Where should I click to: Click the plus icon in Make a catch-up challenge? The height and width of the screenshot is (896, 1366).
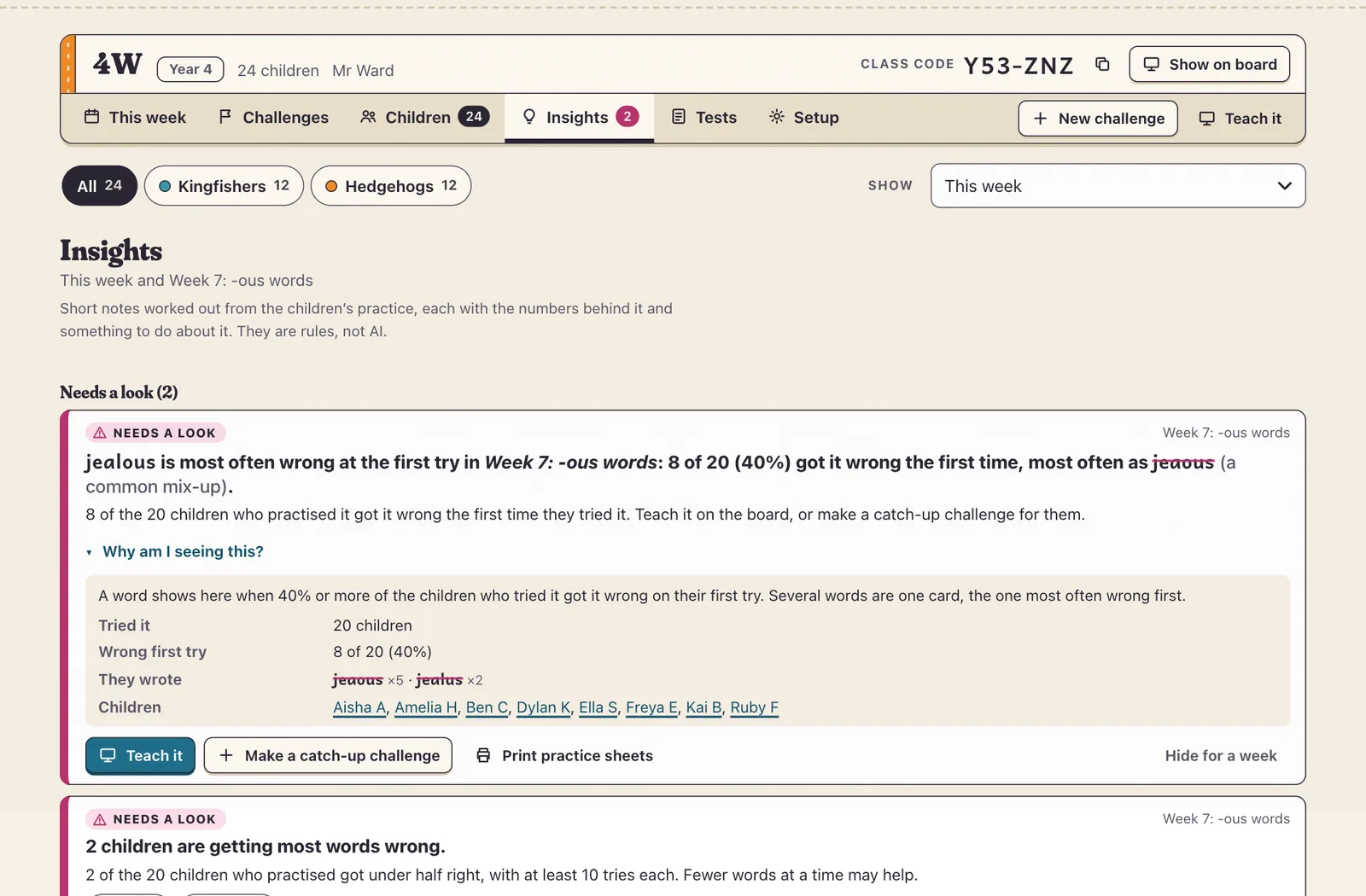pos(226,755)
